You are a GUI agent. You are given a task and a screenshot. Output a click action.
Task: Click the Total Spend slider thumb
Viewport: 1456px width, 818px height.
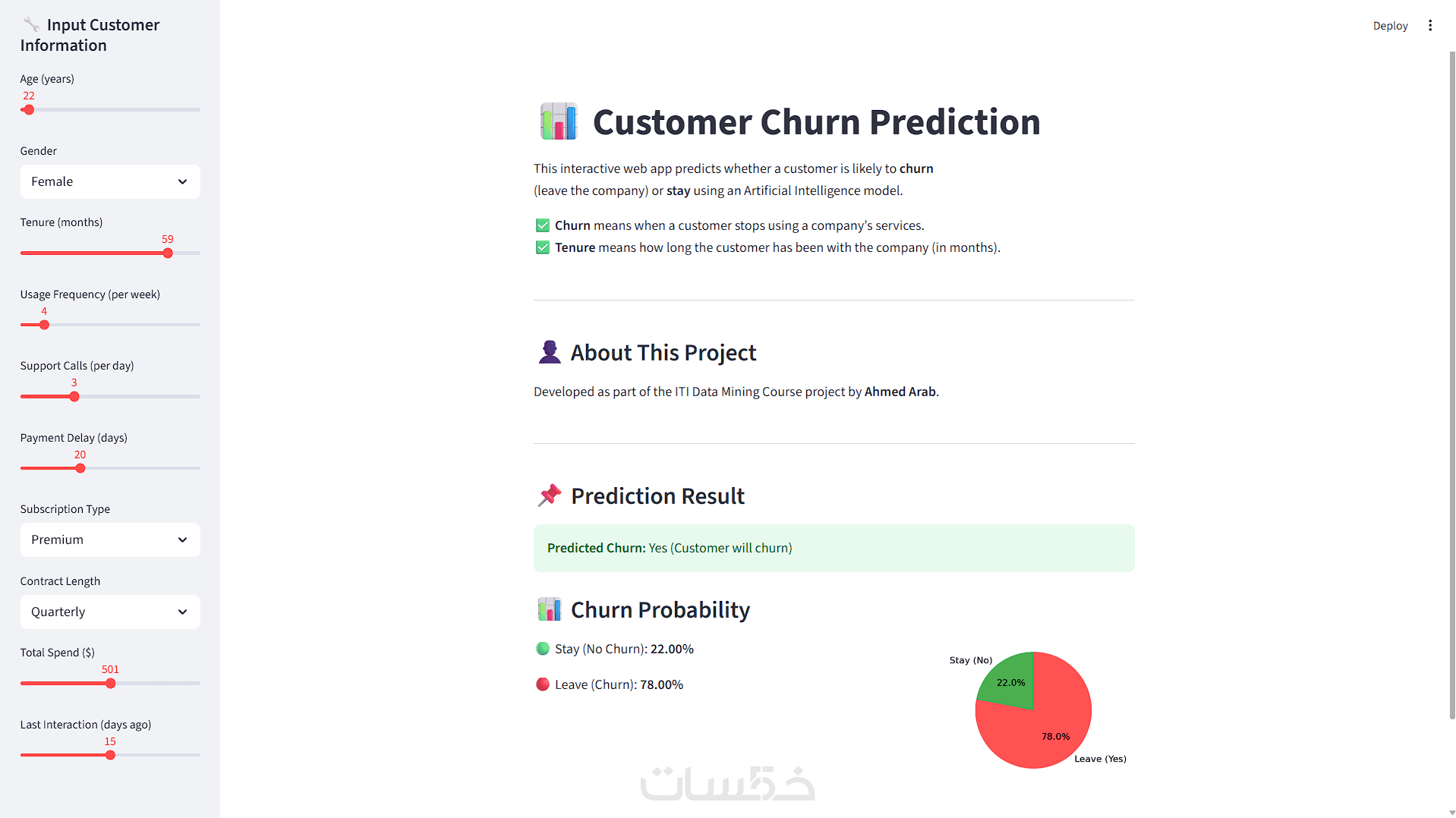tap(111, 684)
